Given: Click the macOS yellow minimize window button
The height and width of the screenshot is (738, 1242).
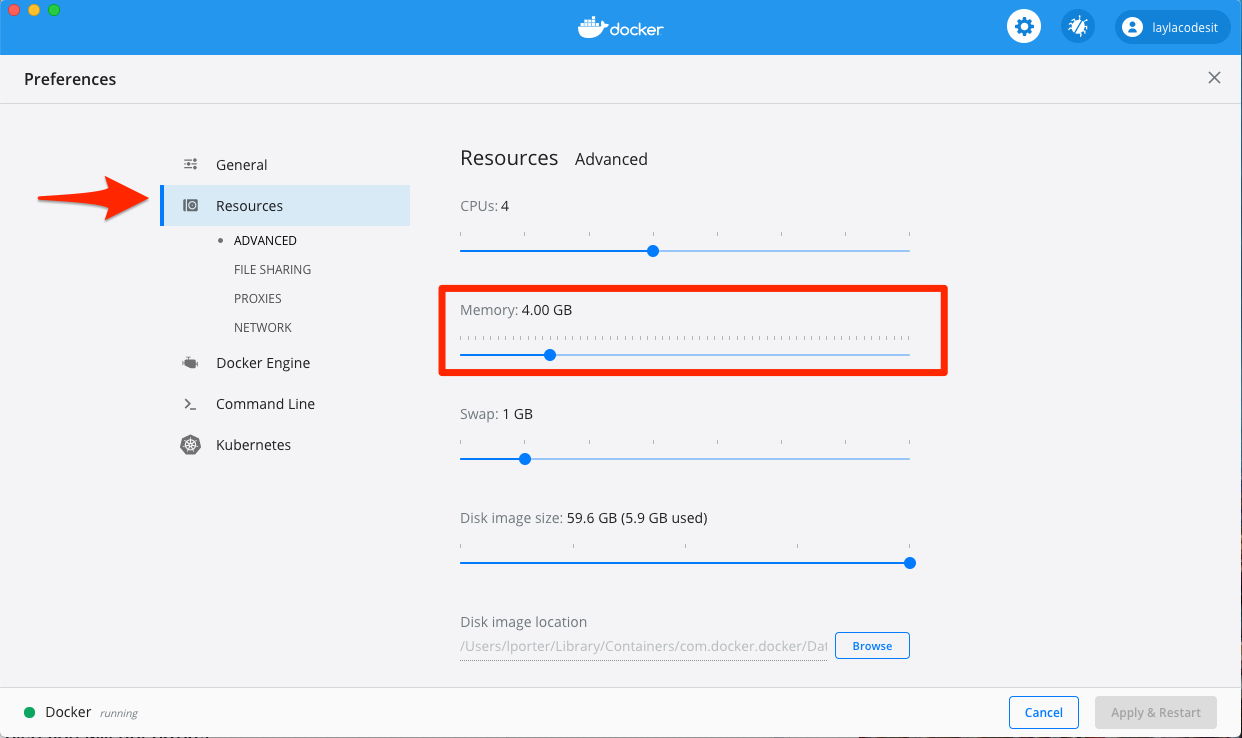Looking at the screenshot, I should 34,10.
